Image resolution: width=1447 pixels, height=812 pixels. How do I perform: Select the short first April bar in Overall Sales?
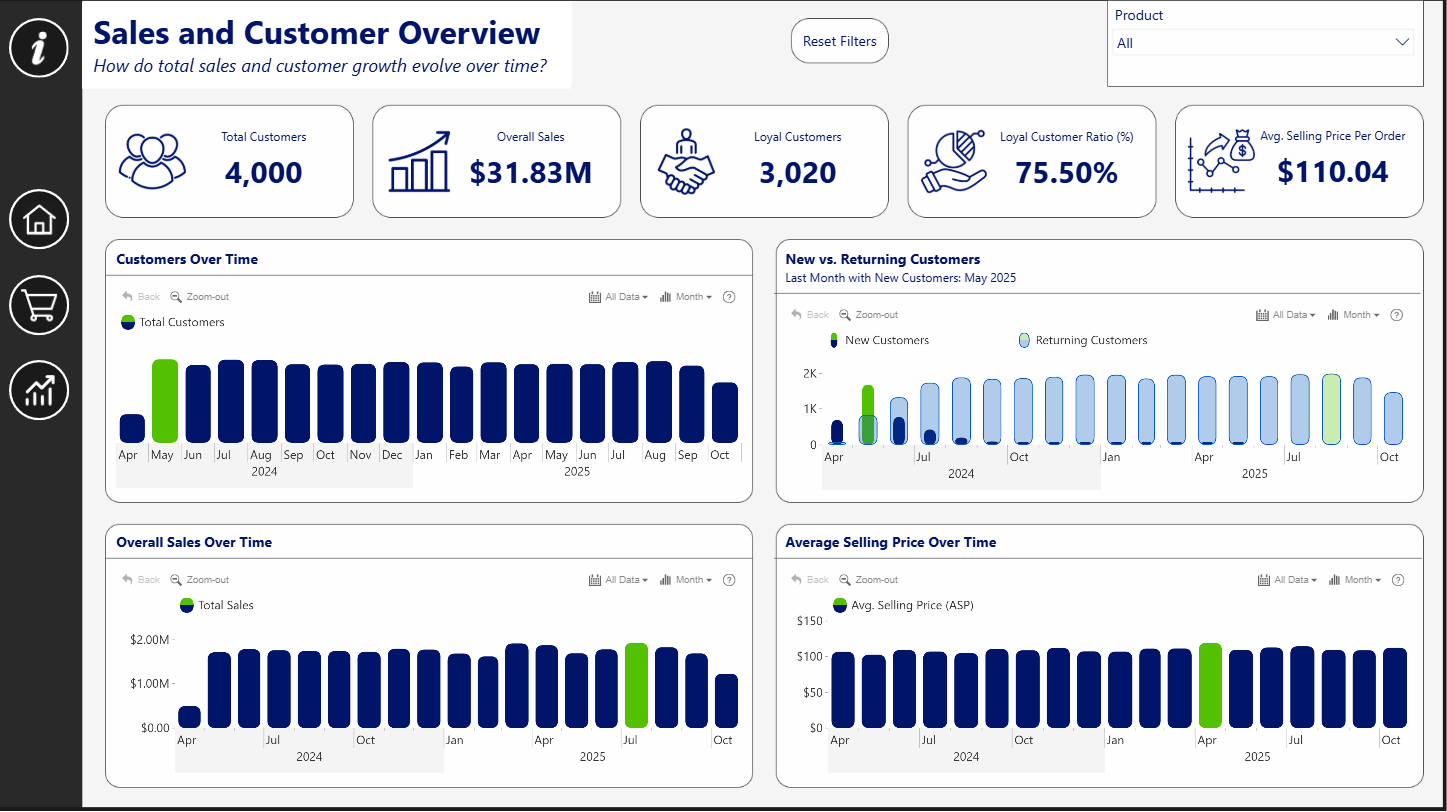[189, 717]
